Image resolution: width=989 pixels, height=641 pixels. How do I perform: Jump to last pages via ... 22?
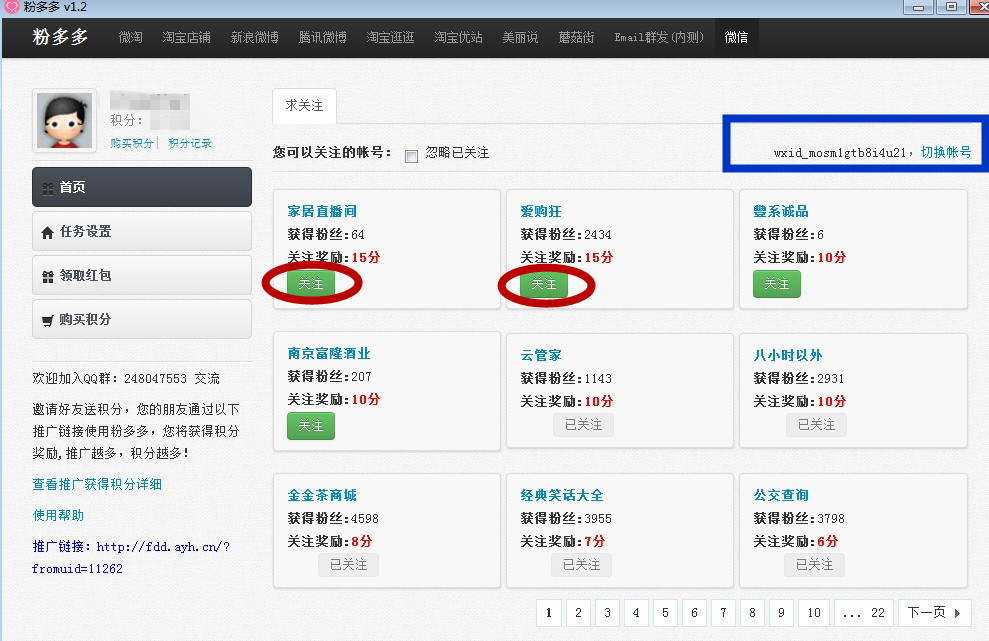click(863, 613)
